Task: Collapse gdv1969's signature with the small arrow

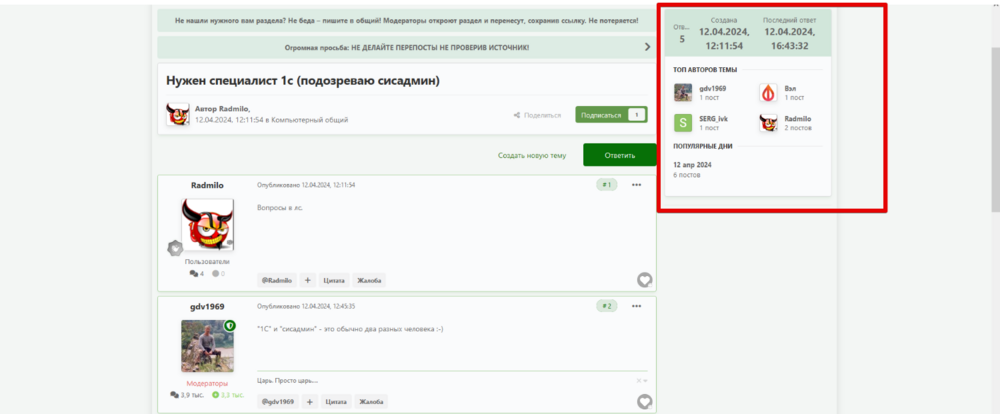Action: (645, 381)
